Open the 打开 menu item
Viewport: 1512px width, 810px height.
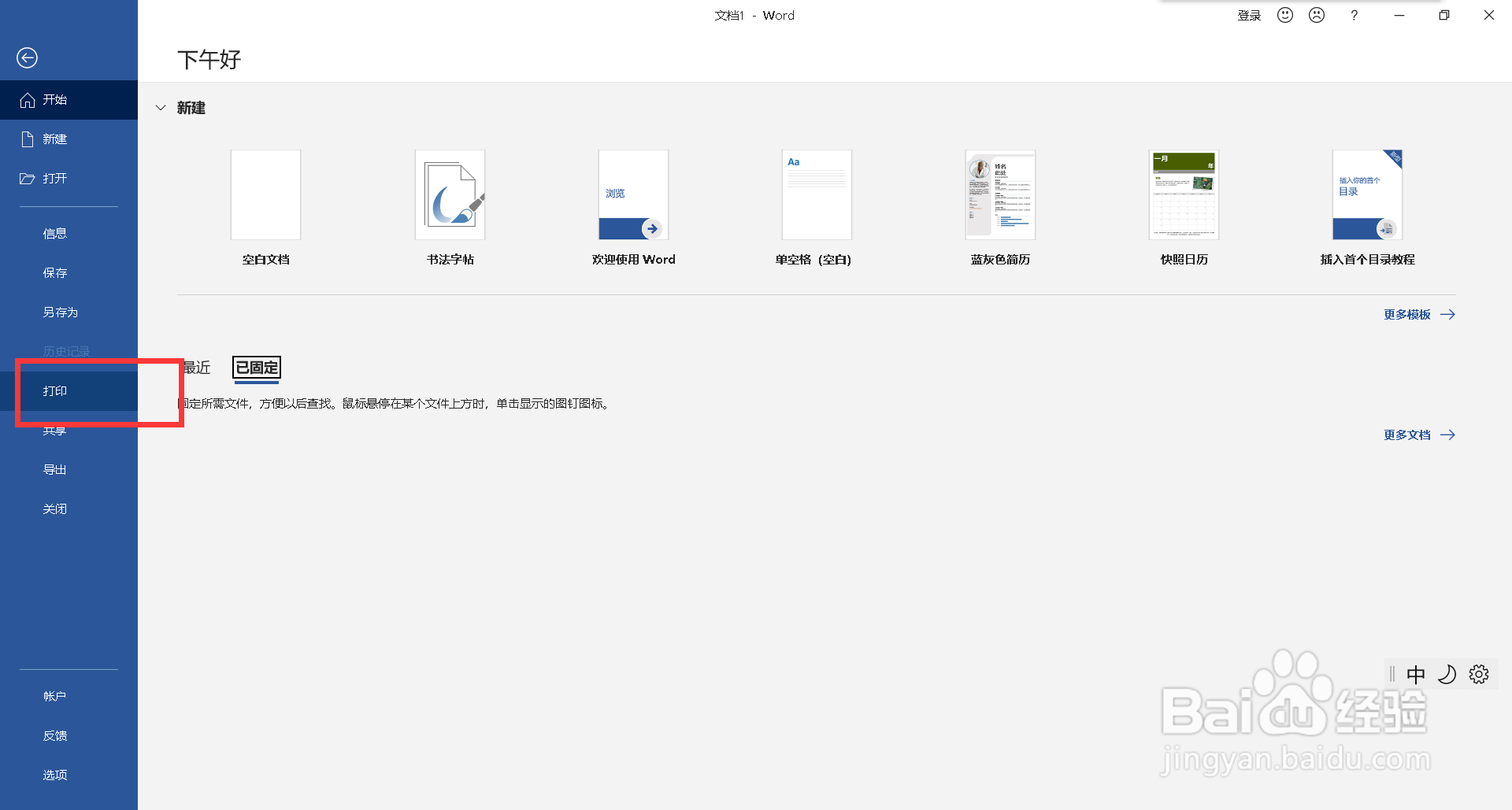[x=69, y=179]
